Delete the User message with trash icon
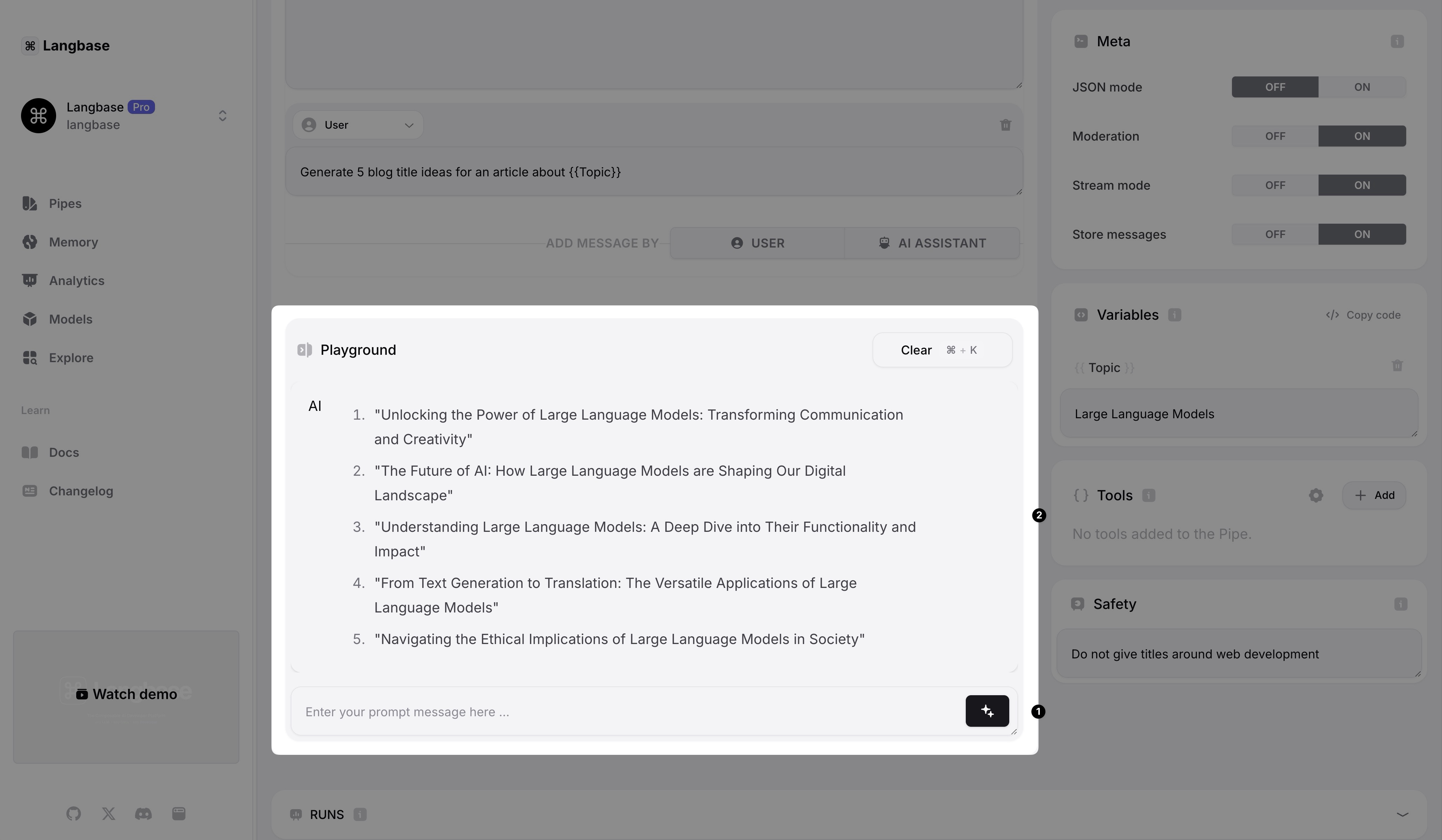The width and height of the screenshot is (1442, 840). pos(1005,125)
